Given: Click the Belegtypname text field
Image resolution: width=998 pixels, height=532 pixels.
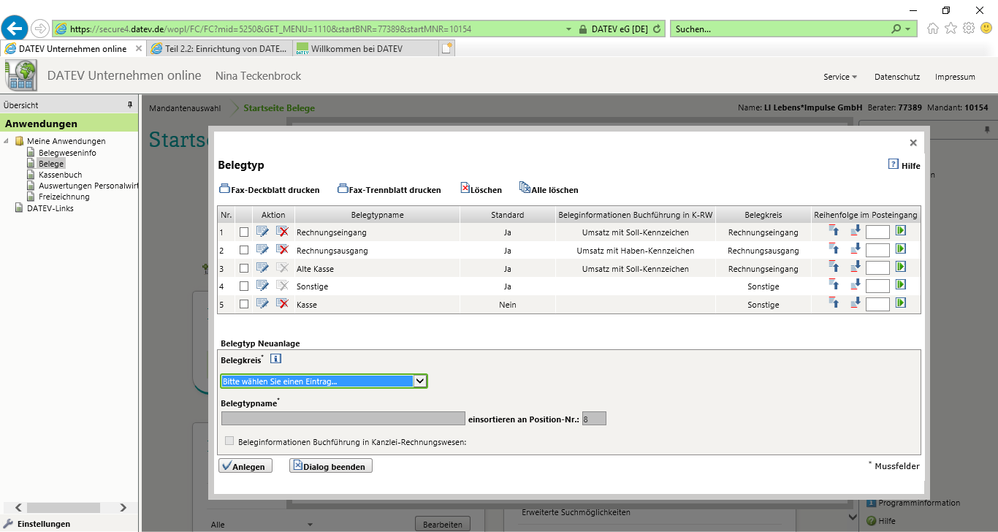Looking at the screenshot, I should point(343,418).
